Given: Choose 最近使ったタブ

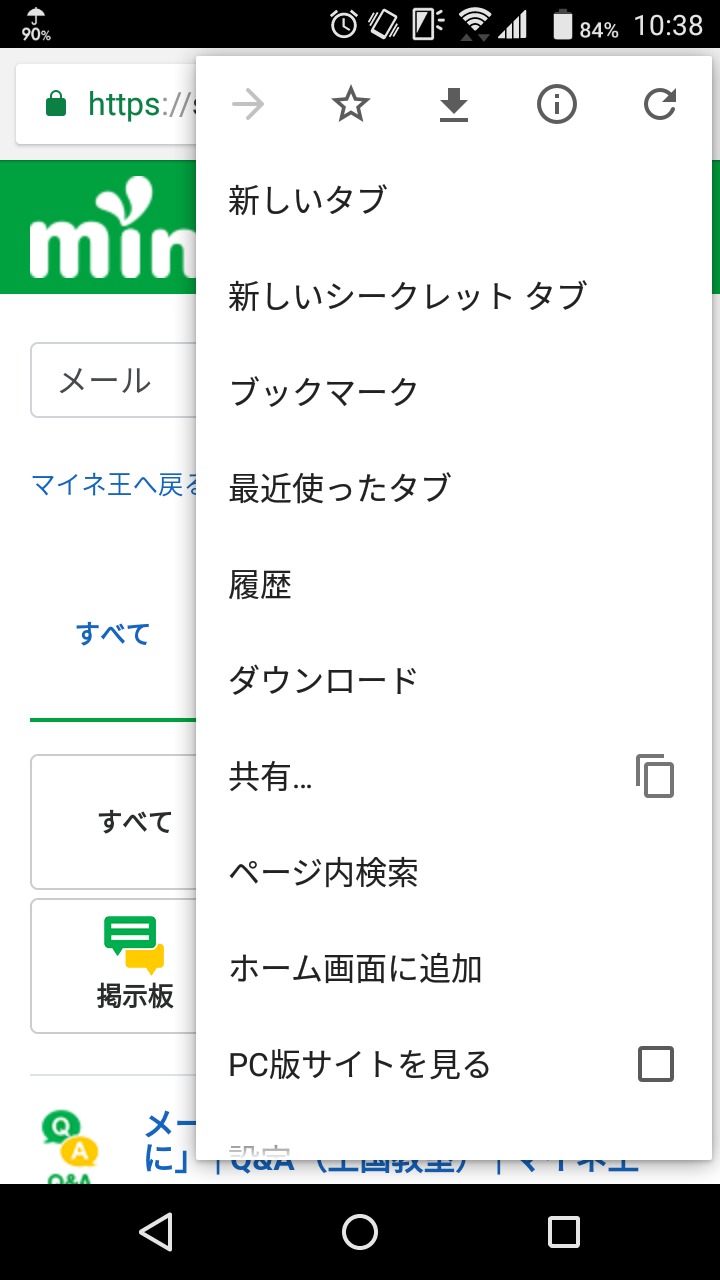Looking at the screenshot, I should point(339,488).
